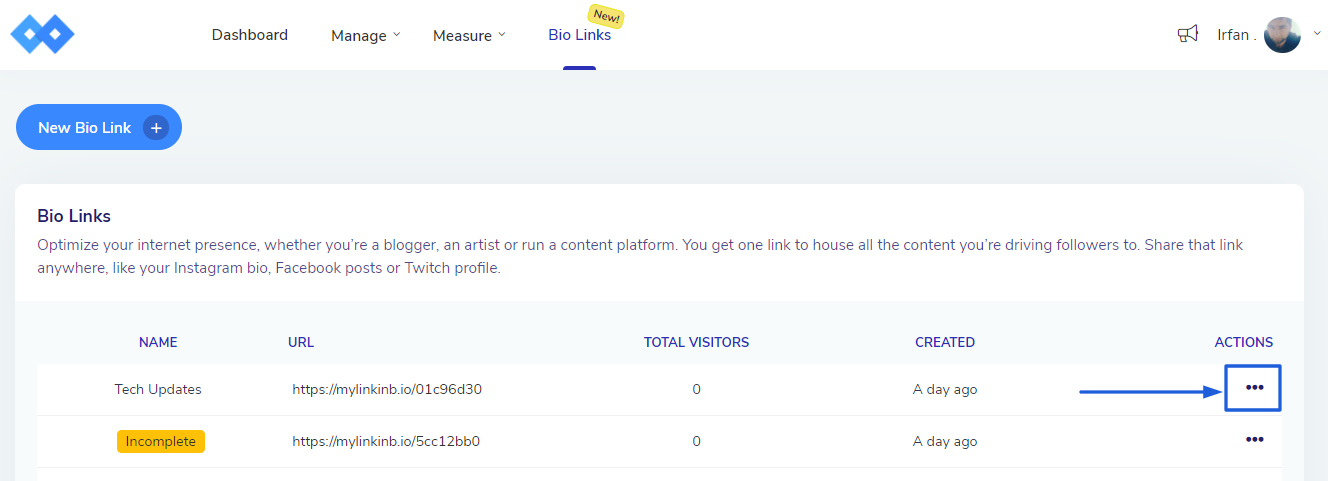This screenshot has width=1328, height=481.
Task: Open the mylinkinb.io/5cc12bb0 URL
Action: pyautogui.click(x=386, y=442)
